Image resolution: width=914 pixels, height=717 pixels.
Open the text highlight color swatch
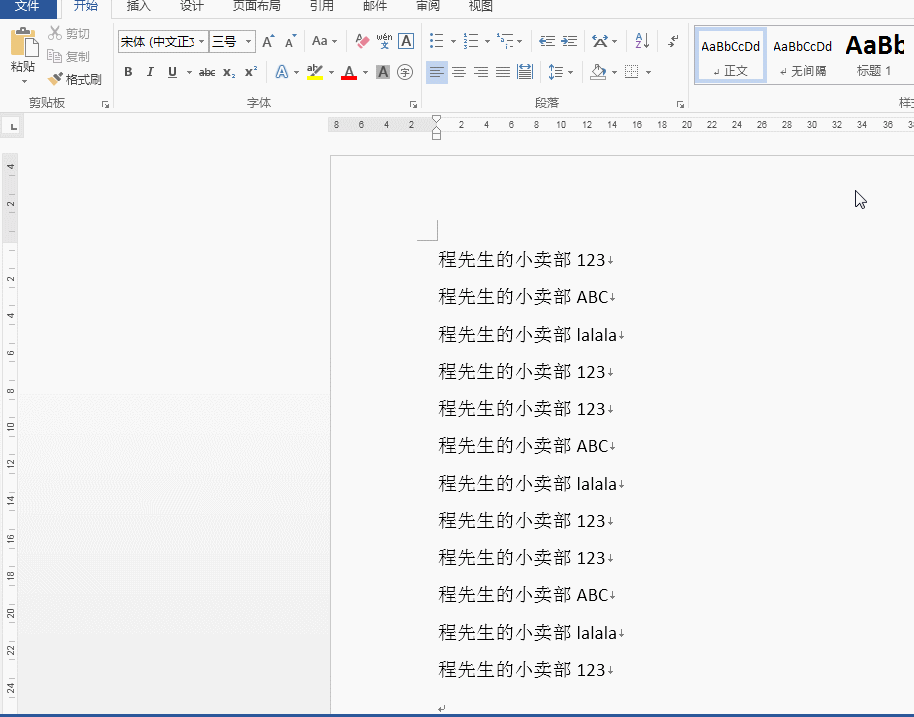[x=316, y=71]
